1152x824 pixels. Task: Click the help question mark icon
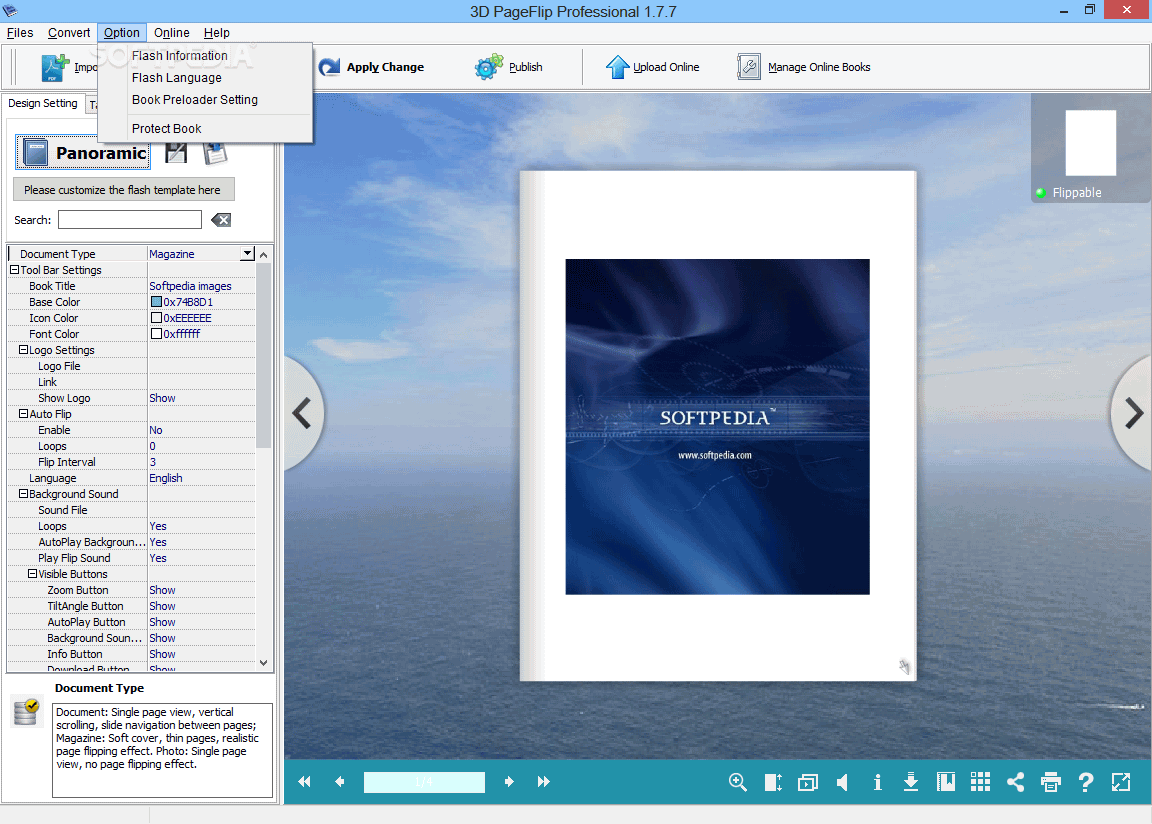click(x=1086, y=782)
